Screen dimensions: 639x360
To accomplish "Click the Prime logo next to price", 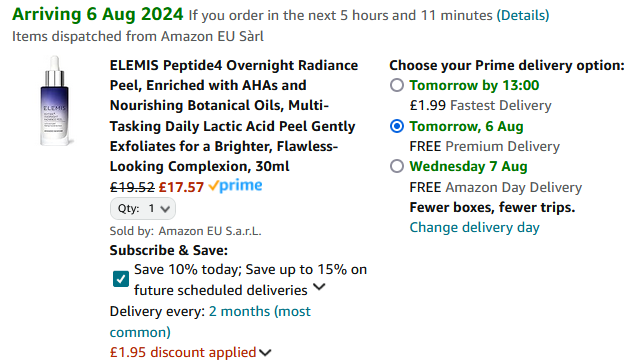I will [x=235, y=186].
